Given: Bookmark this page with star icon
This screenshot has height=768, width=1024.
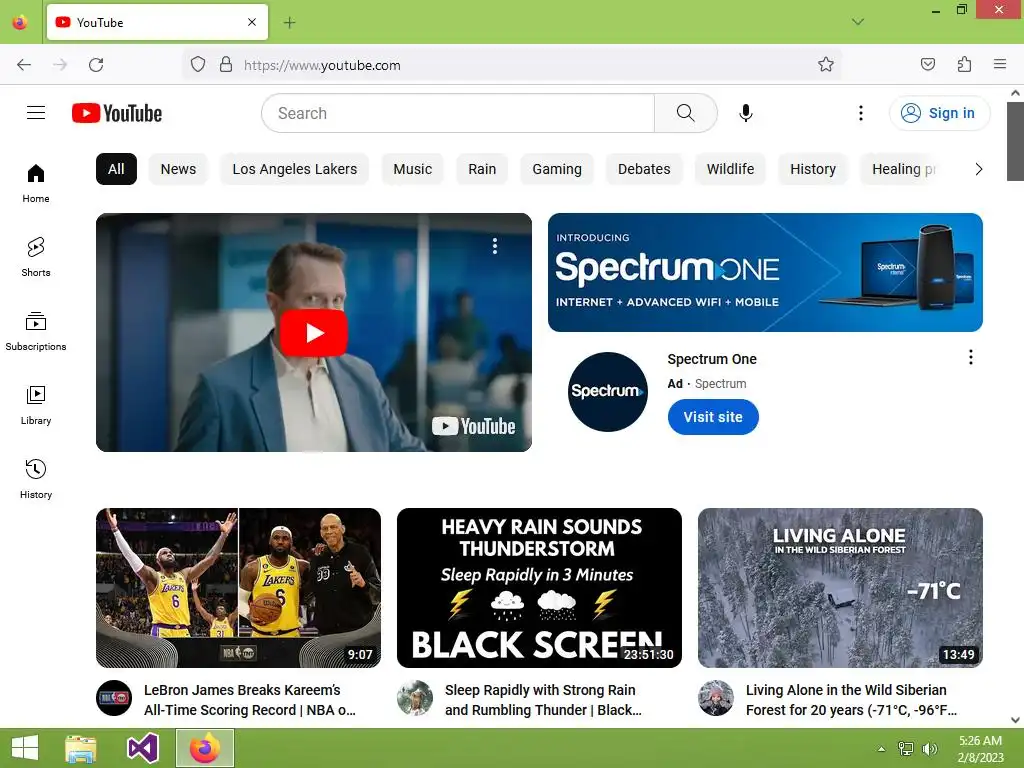Looking at the screenshot, I should pyautogui.click(x=825, y=65).
